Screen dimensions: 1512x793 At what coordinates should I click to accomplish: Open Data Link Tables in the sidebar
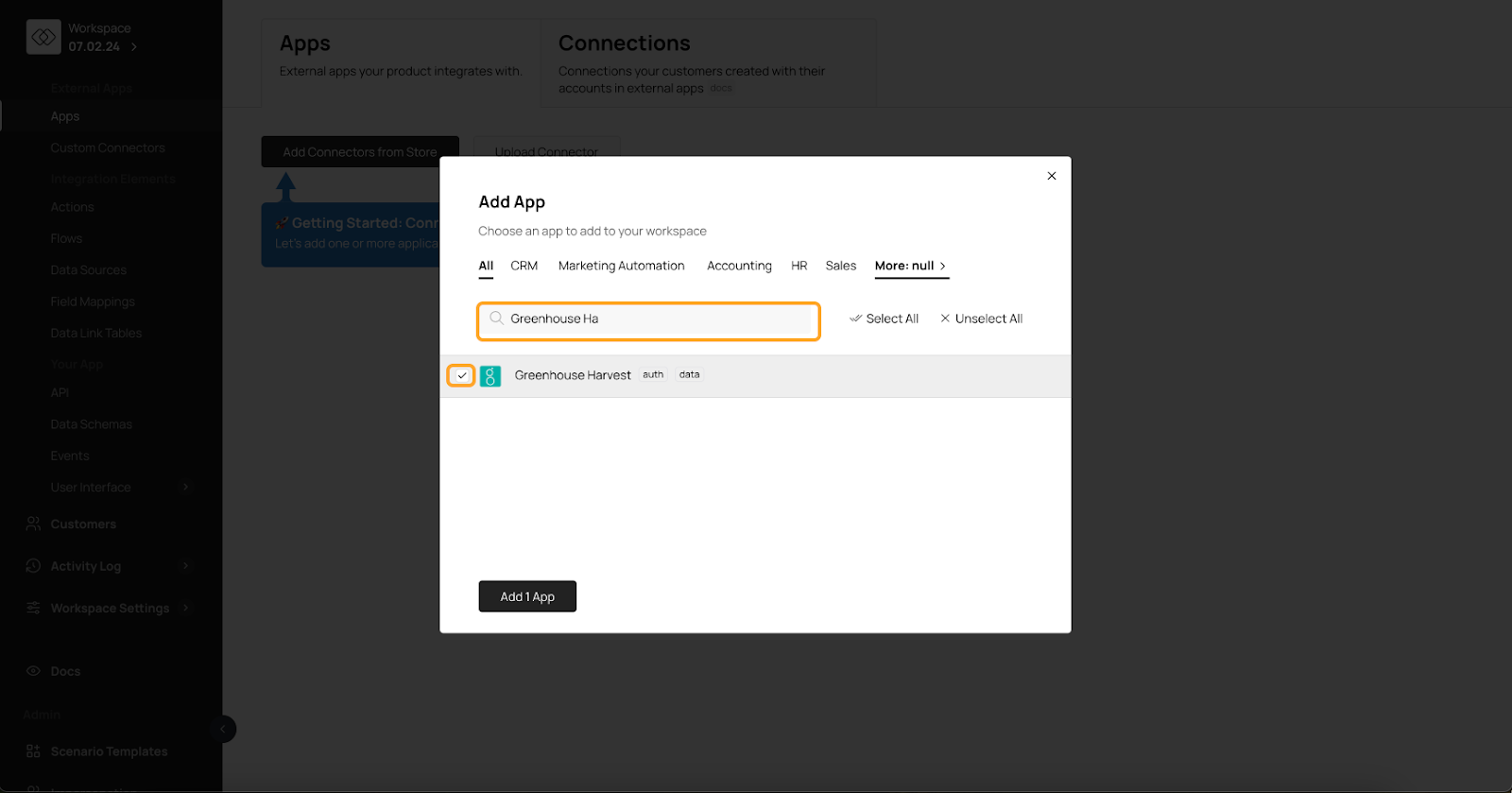tap(96, 333)
